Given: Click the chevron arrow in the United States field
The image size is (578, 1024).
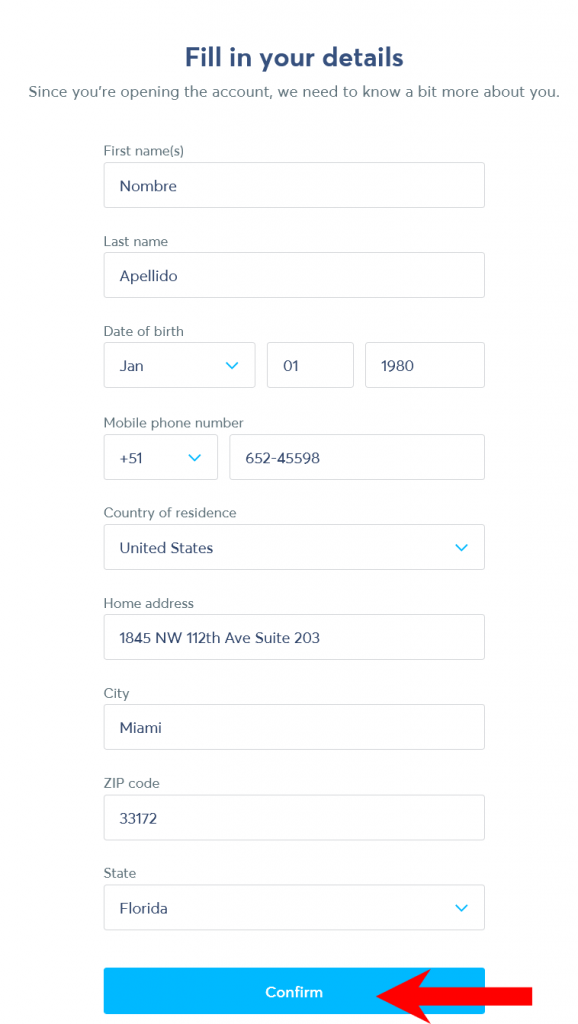Looking at the screenshot, I should tap(462, 548).
